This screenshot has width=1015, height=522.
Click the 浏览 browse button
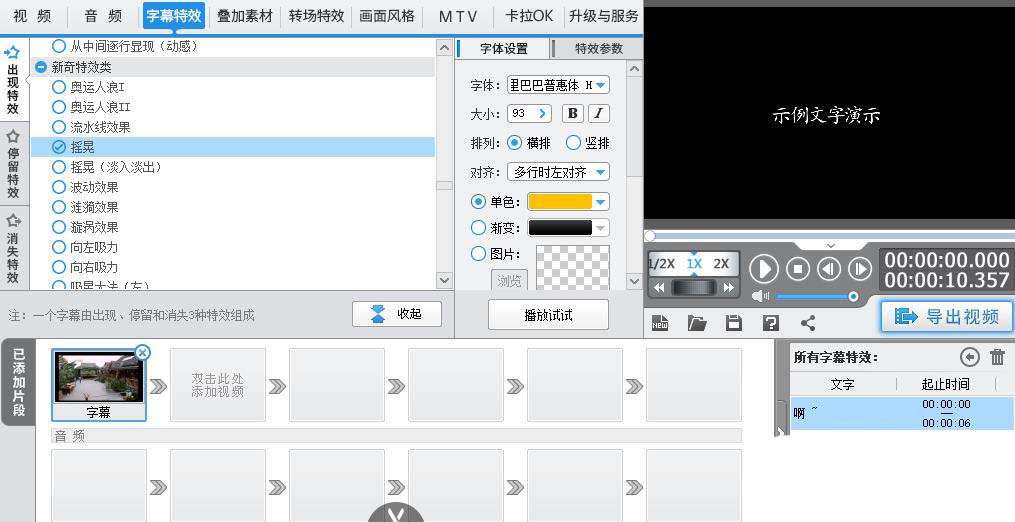(x=509, y=280)
